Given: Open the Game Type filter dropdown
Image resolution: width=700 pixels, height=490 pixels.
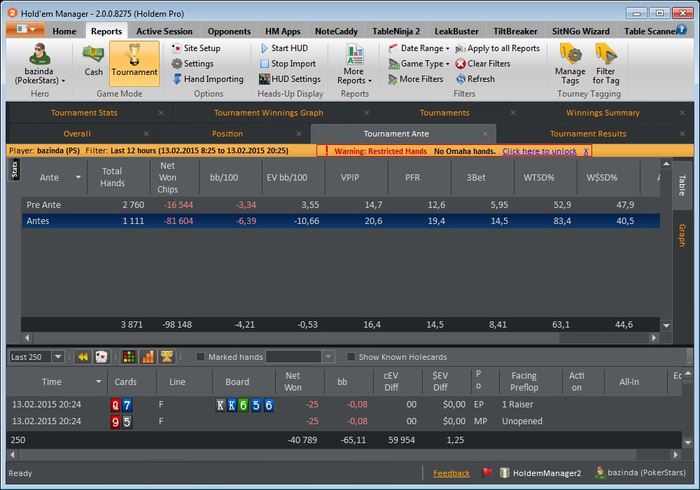Looking at the screenshot, I should coord(419,63).
